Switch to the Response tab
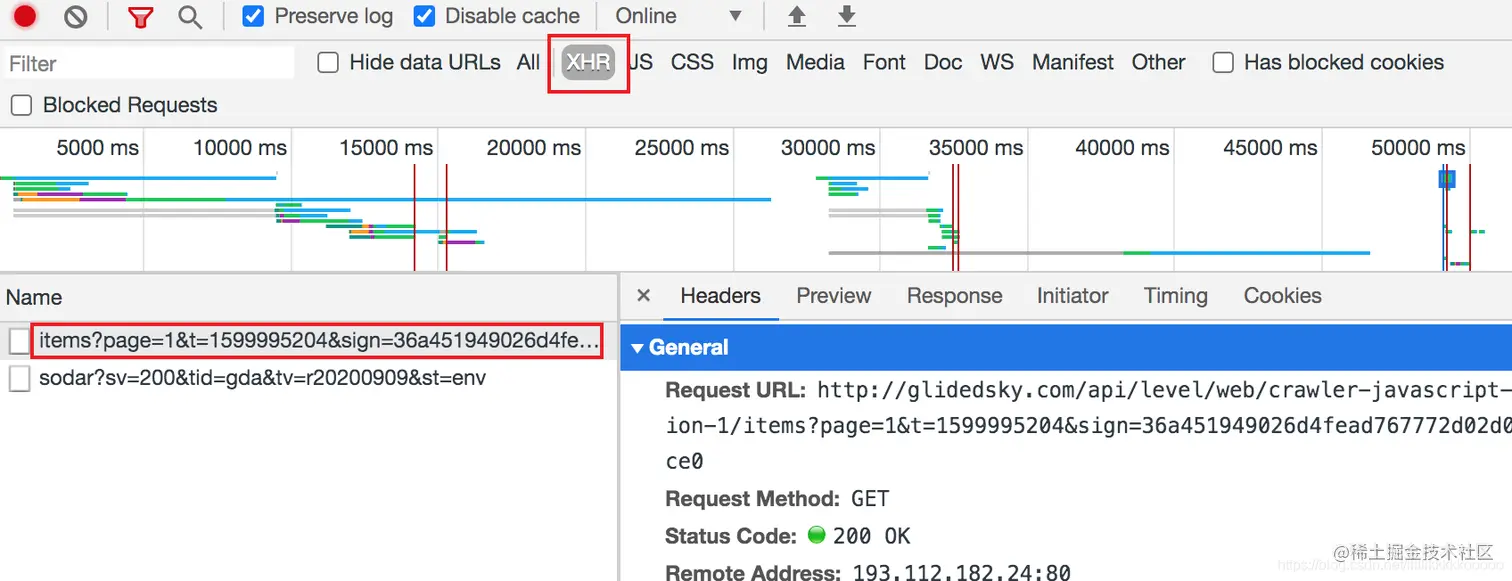Screen dimensions: 1512x581 tap(954, 296)
